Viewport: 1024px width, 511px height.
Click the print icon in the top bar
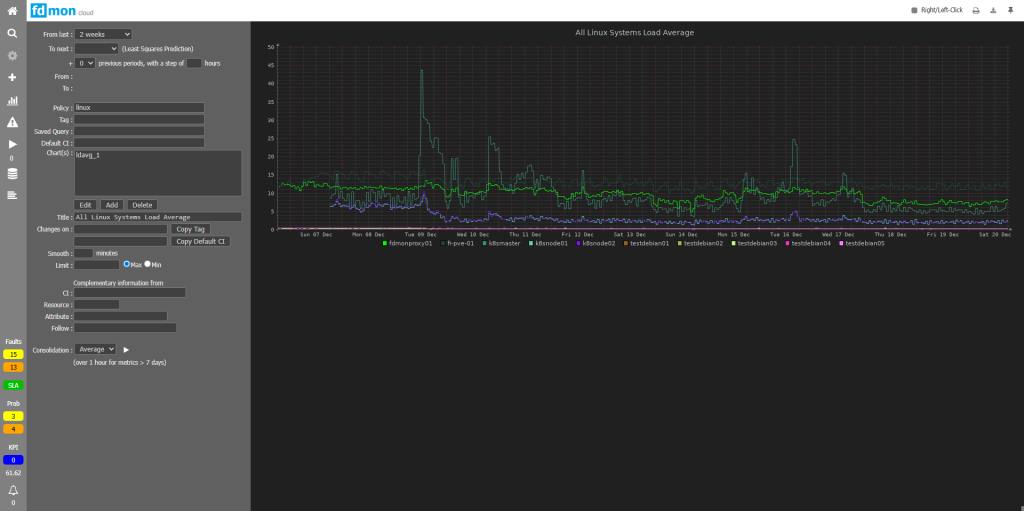(976, 10)
